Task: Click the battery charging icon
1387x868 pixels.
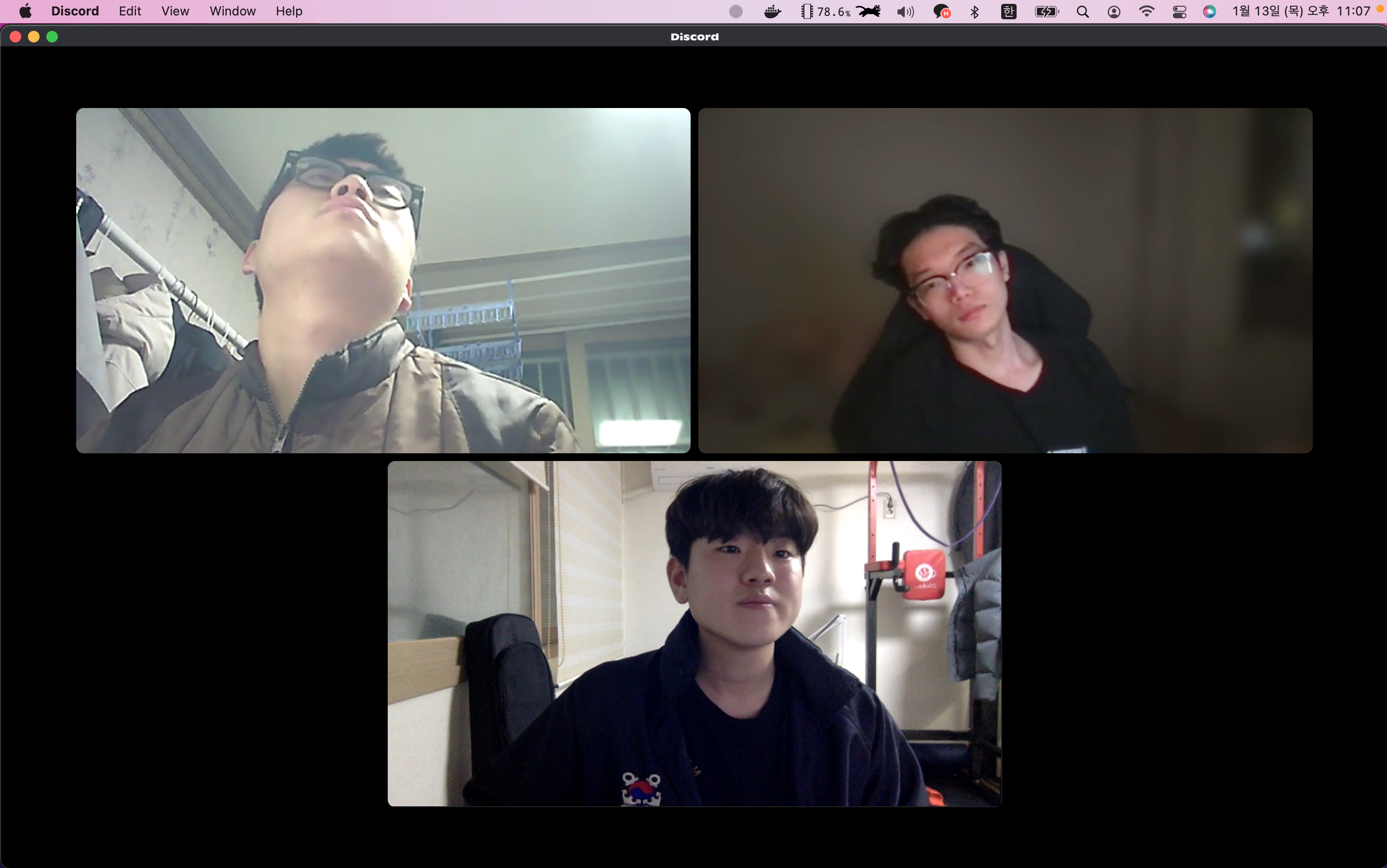Action: coord(1047,12)
